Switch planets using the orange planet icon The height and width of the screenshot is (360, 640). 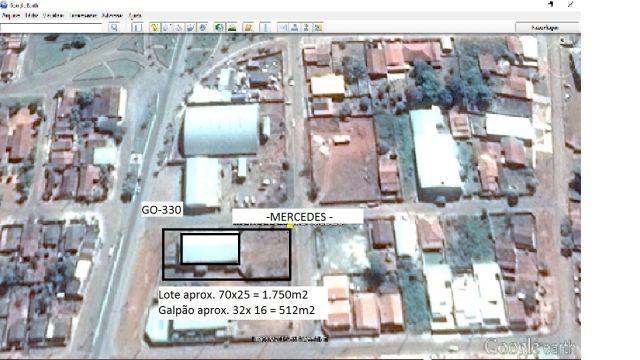tap(248, 28)
